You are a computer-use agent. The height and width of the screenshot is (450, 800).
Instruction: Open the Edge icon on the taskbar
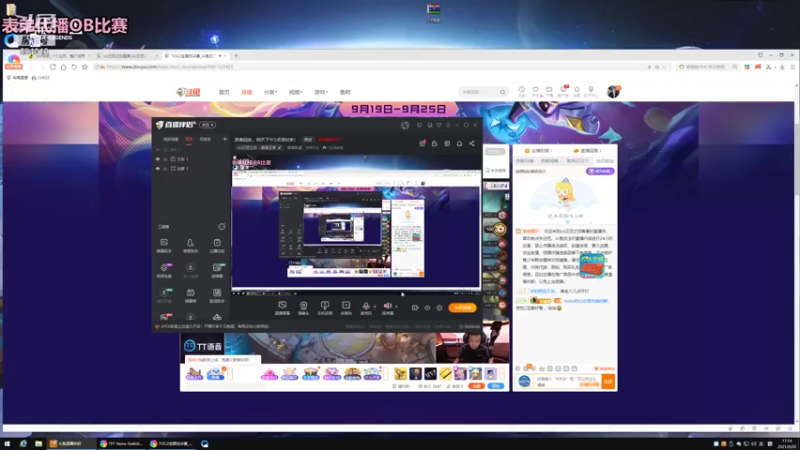pyautogui.click(x=23, y=444)
